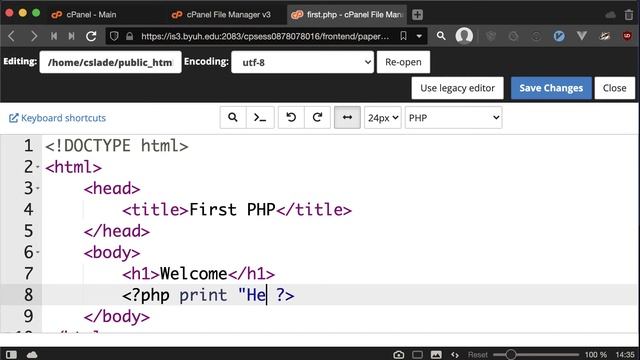This screenshot has width=640, height=360.
Task: Click the blue compass extension icon
Action: pyautogui.click(x=559, y=36)
